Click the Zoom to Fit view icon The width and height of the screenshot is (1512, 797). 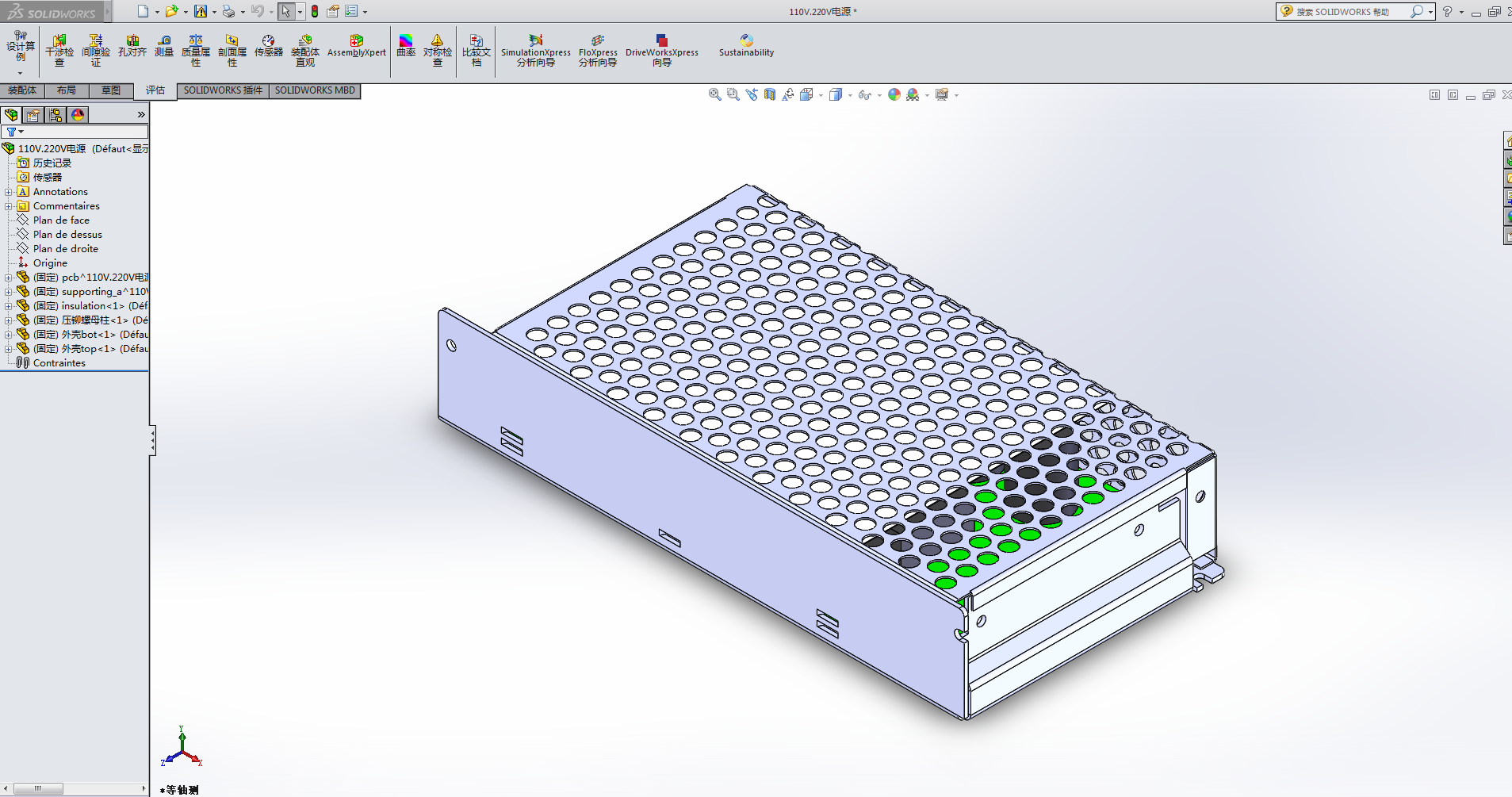(714, 94)
